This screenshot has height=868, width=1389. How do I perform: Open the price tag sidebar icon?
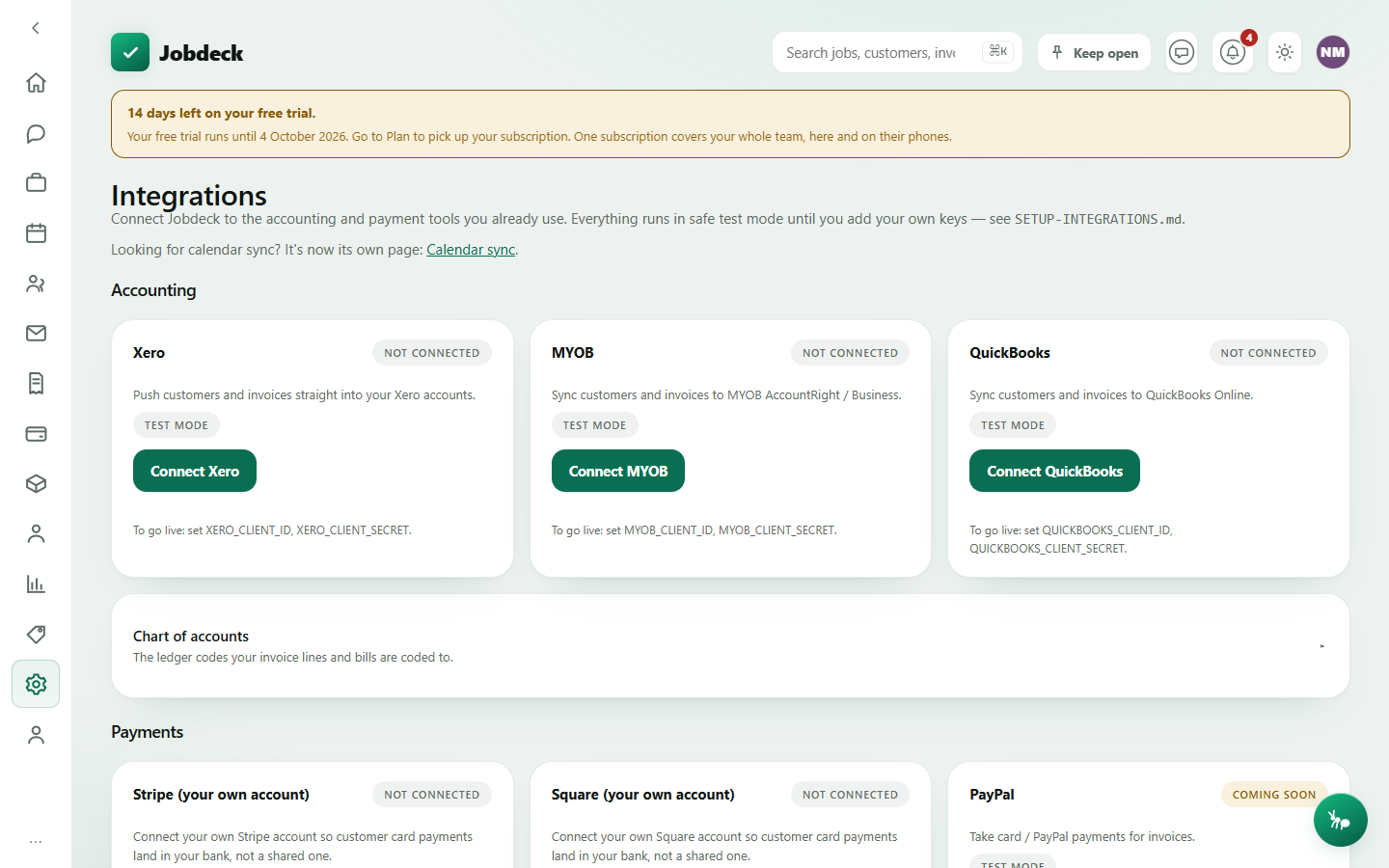pyautogui.click(x=36, y=635)
